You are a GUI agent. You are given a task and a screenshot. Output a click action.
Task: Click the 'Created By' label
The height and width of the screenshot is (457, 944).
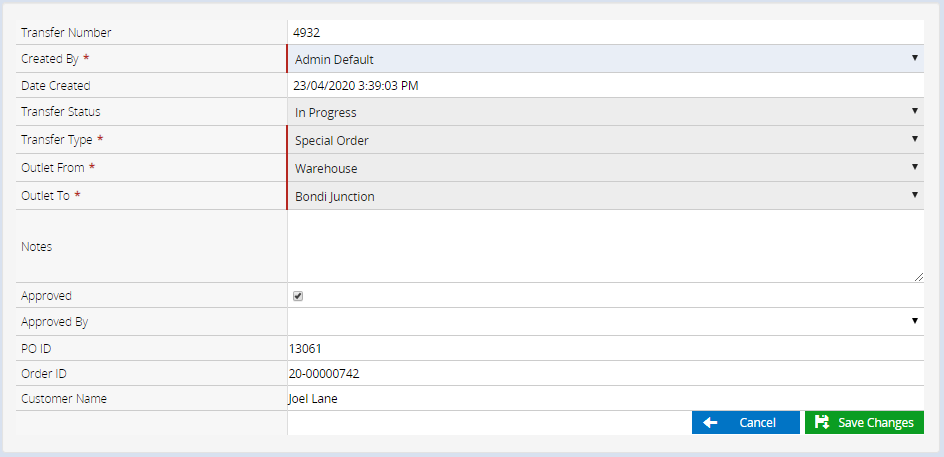pyautogui.click(x=51, y=59)
